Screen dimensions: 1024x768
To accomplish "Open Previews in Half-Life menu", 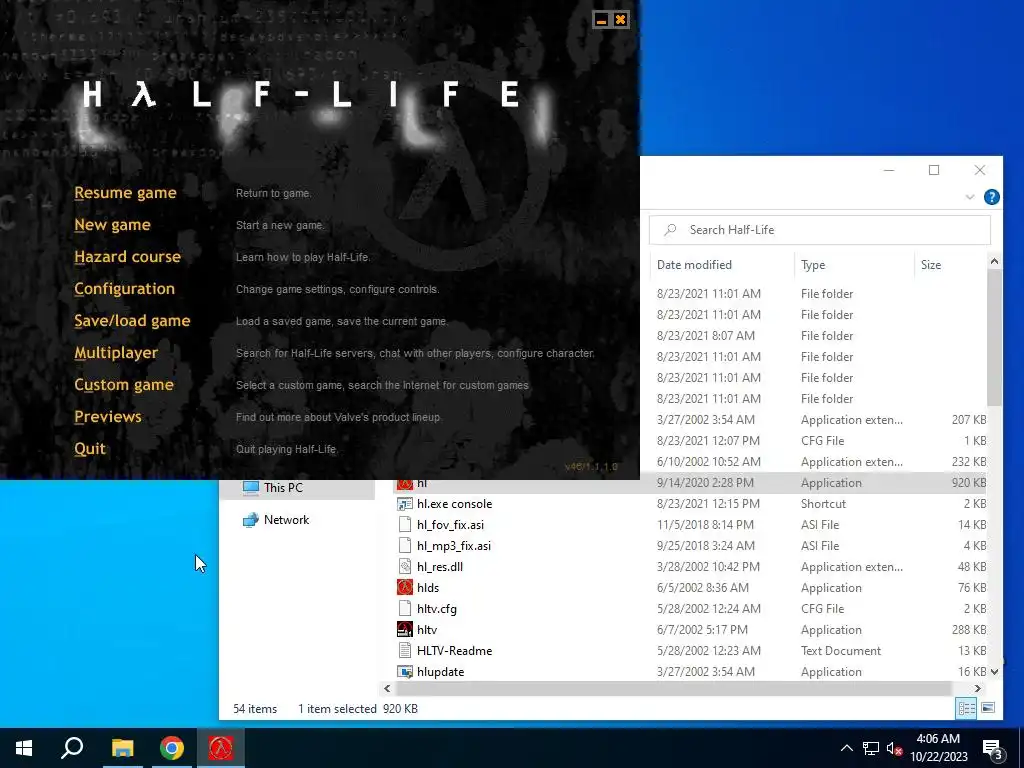I will [x=107, y=417].
